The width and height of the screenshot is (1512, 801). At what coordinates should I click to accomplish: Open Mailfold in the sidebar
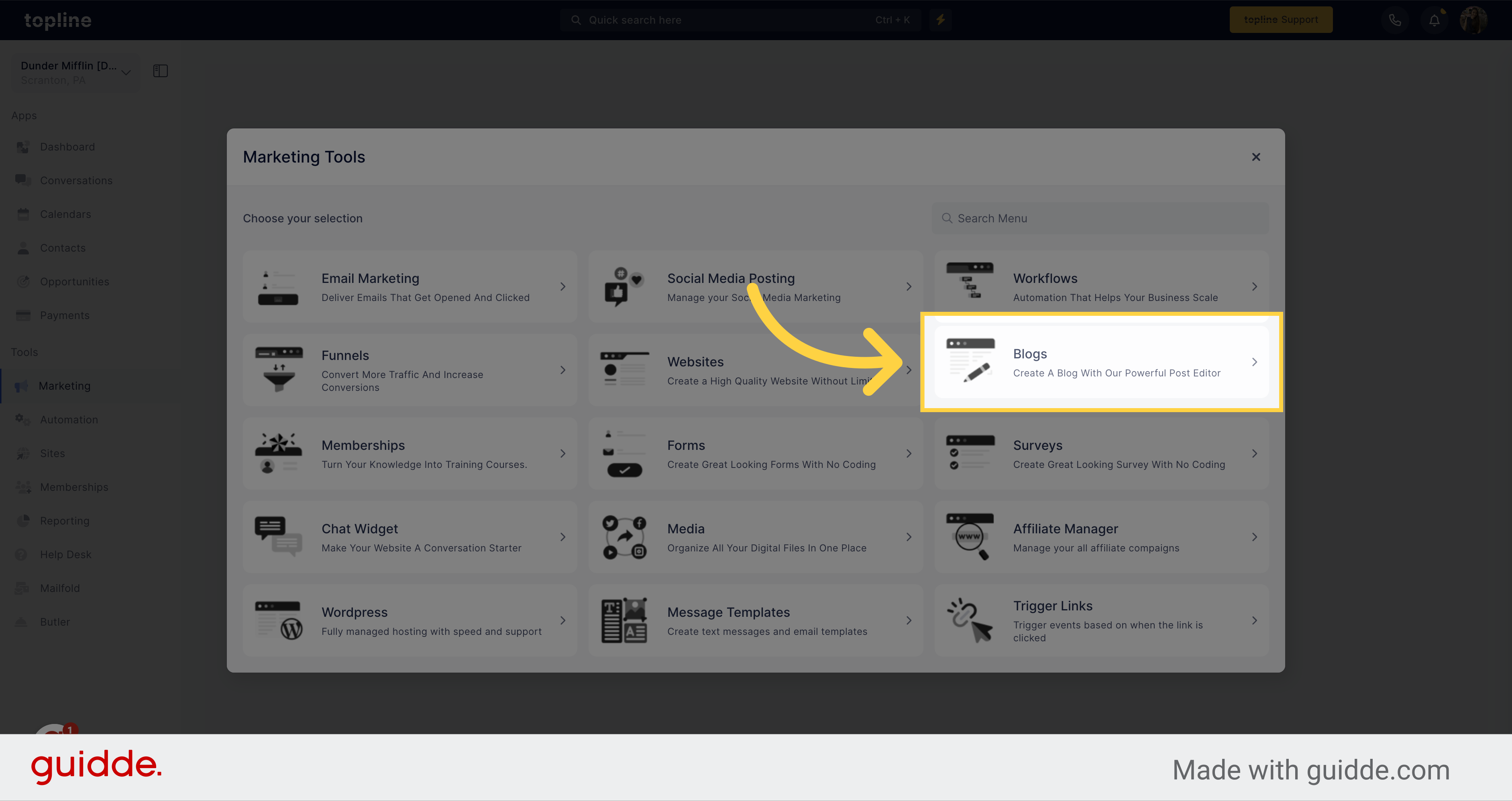tap(59, 588)
